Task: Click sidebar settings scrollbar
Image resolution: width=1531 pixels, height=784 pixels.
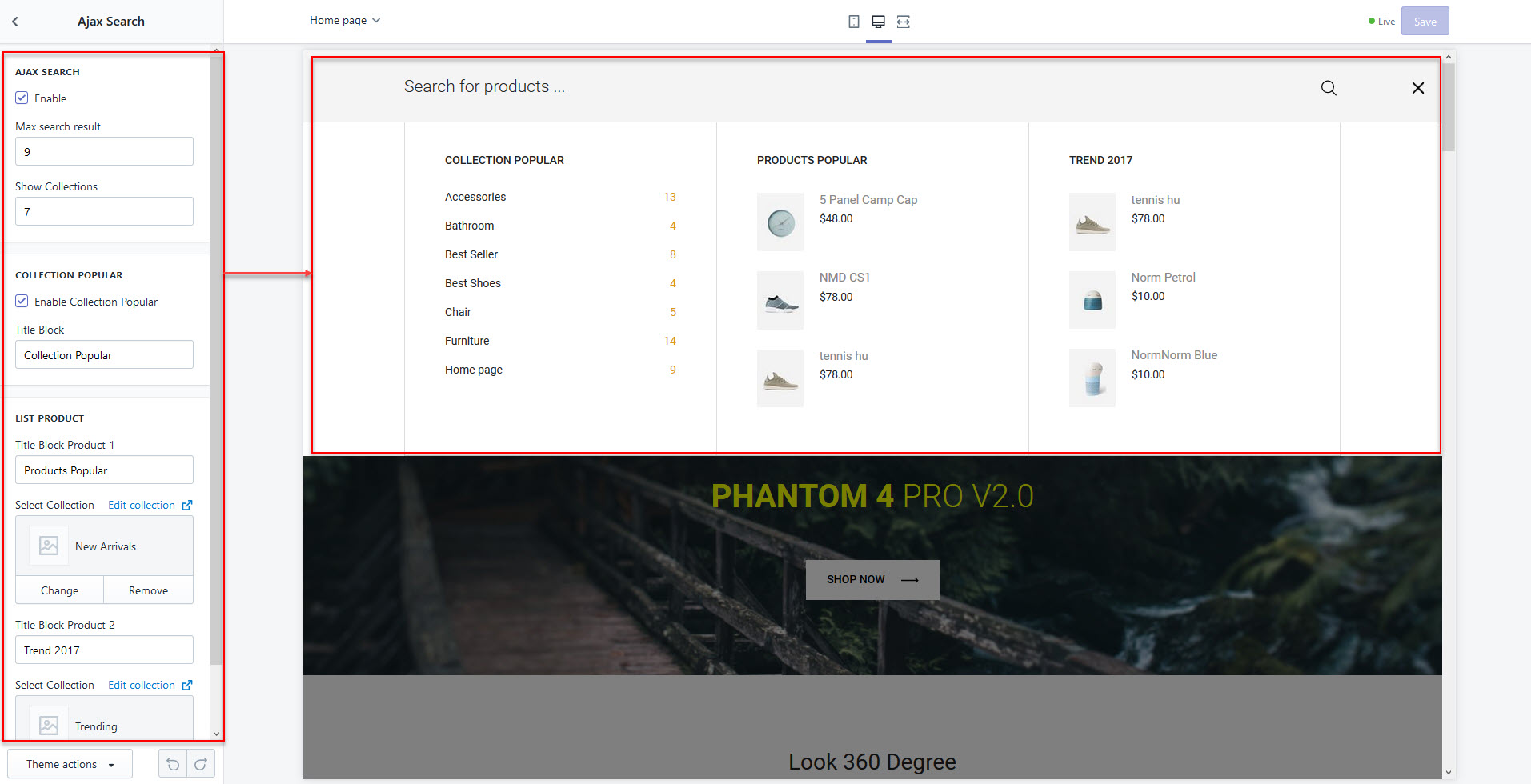Action: 216,360
